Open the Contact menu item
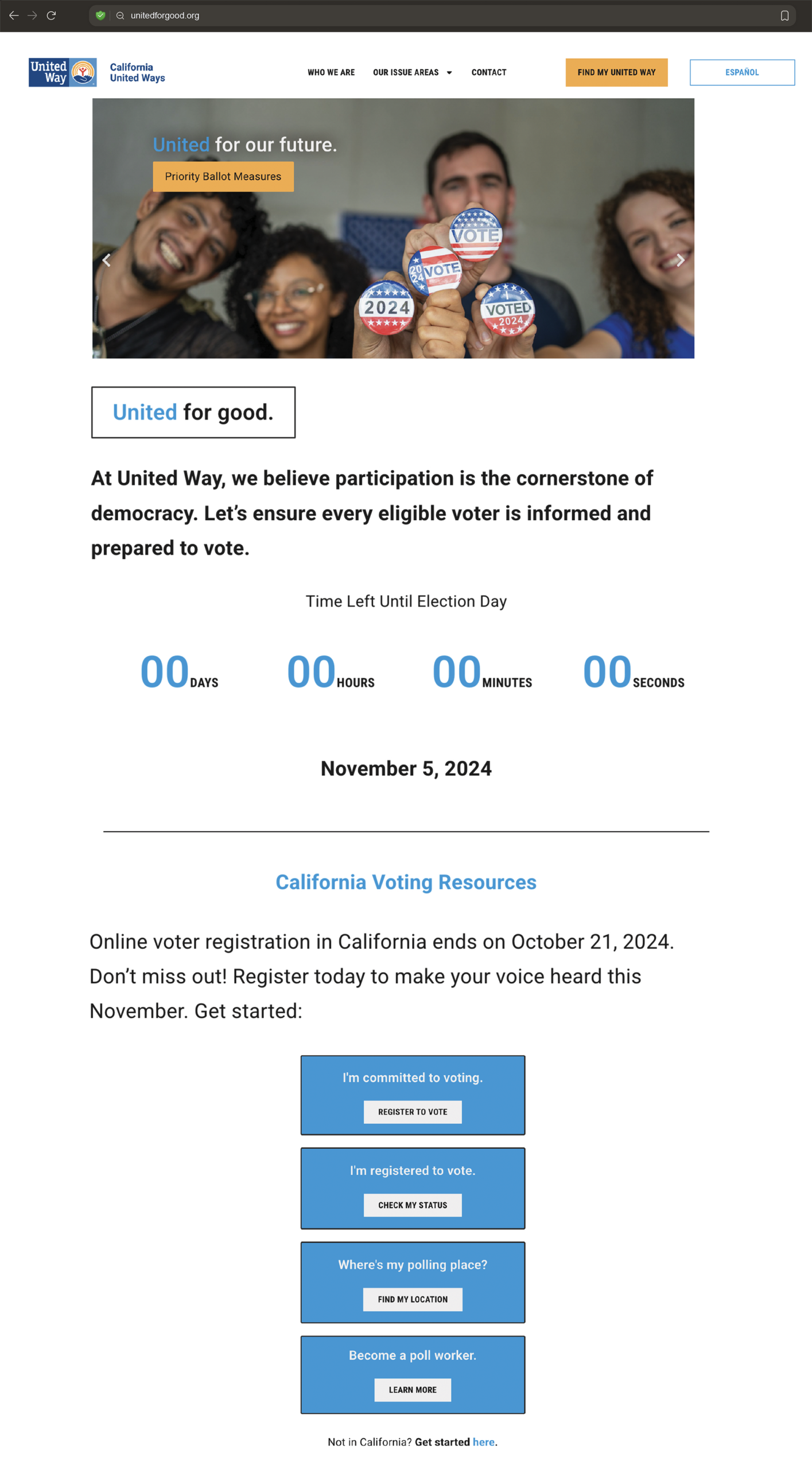This screenshot has height=1469, width=812. (x=489, y=72)
